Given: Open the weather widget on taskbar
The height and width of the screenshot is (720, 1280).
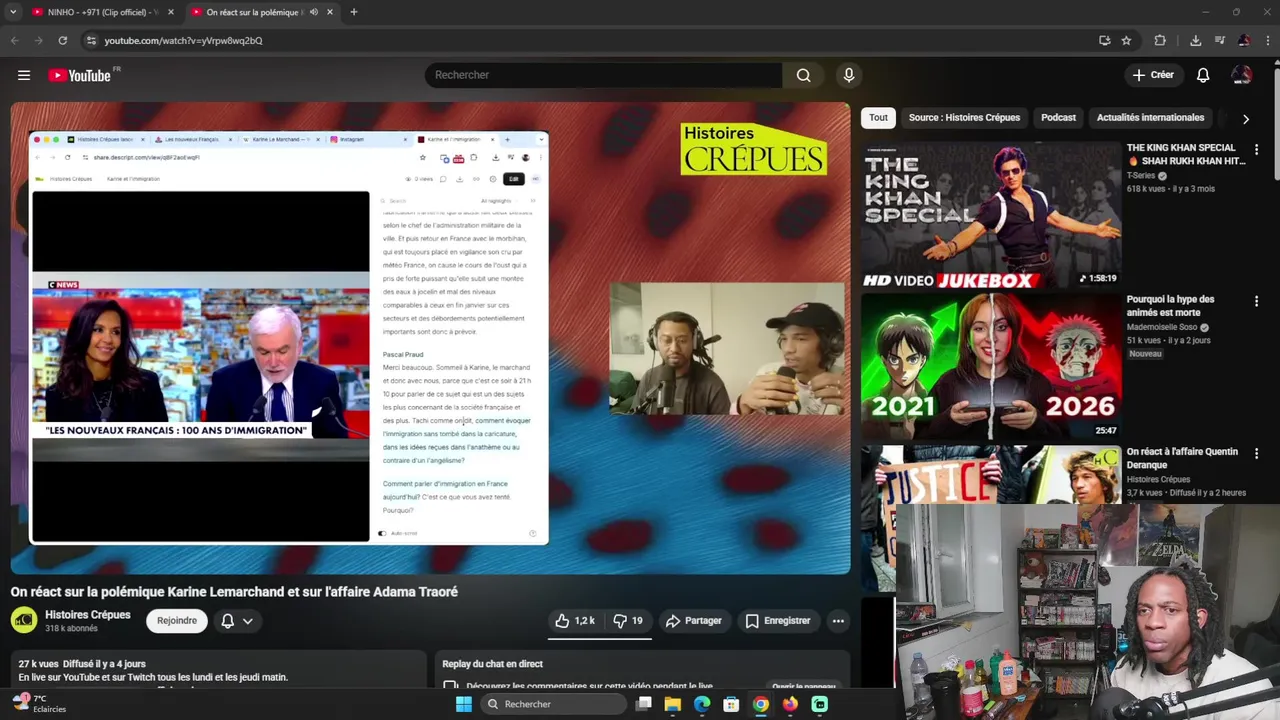Looking at the screenshot, I should coord(40,704).
